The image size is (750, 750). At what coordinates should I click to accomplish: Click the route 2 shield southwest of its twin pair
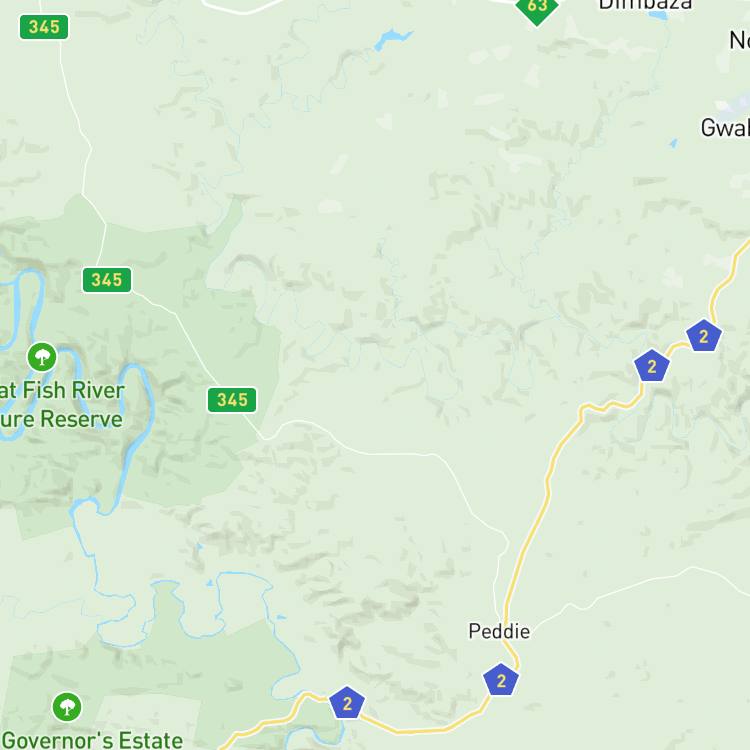(x=651, y=366)
